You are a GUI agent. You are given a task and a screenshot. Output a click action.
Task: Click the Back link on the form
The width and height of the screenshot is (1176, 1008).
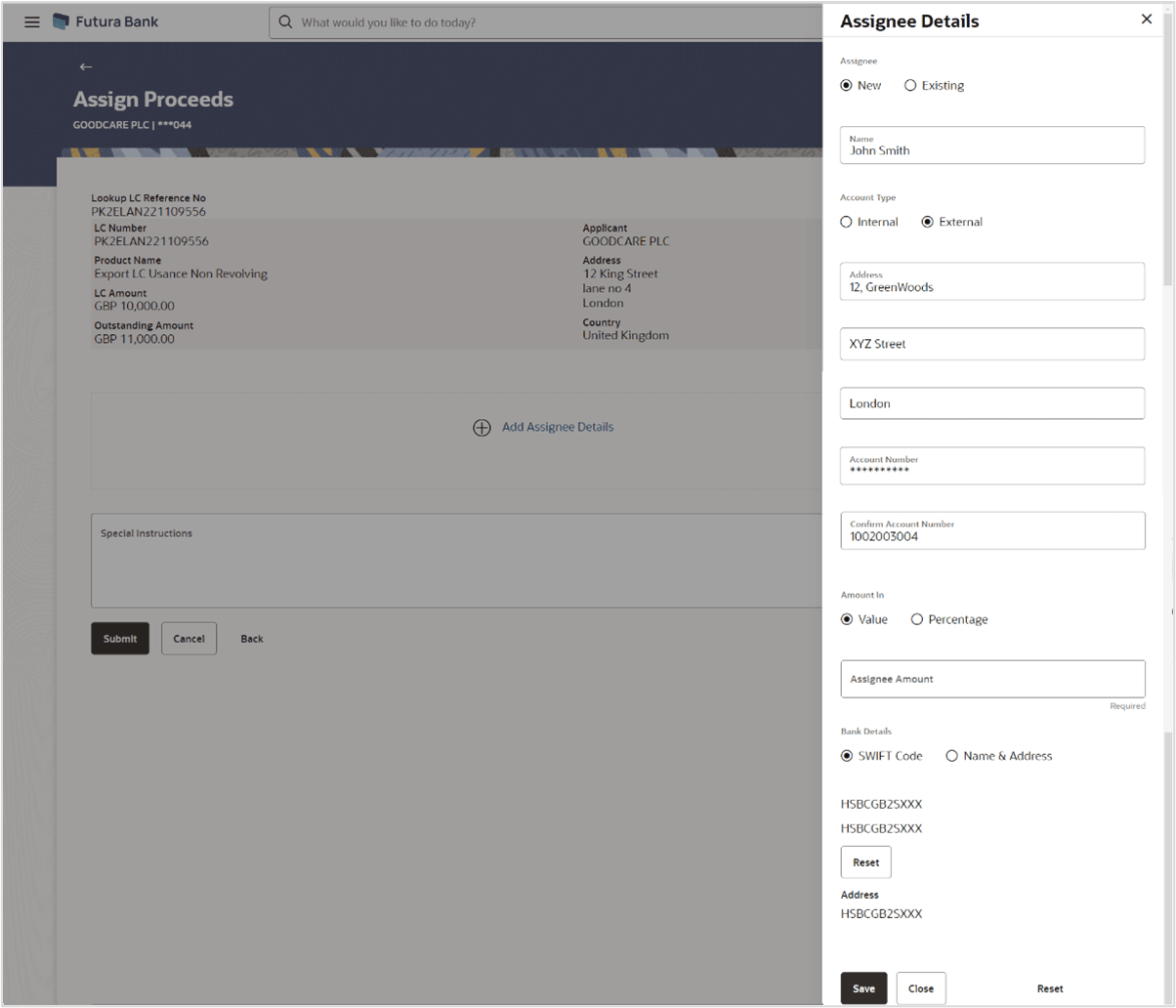tap(251, 638)
